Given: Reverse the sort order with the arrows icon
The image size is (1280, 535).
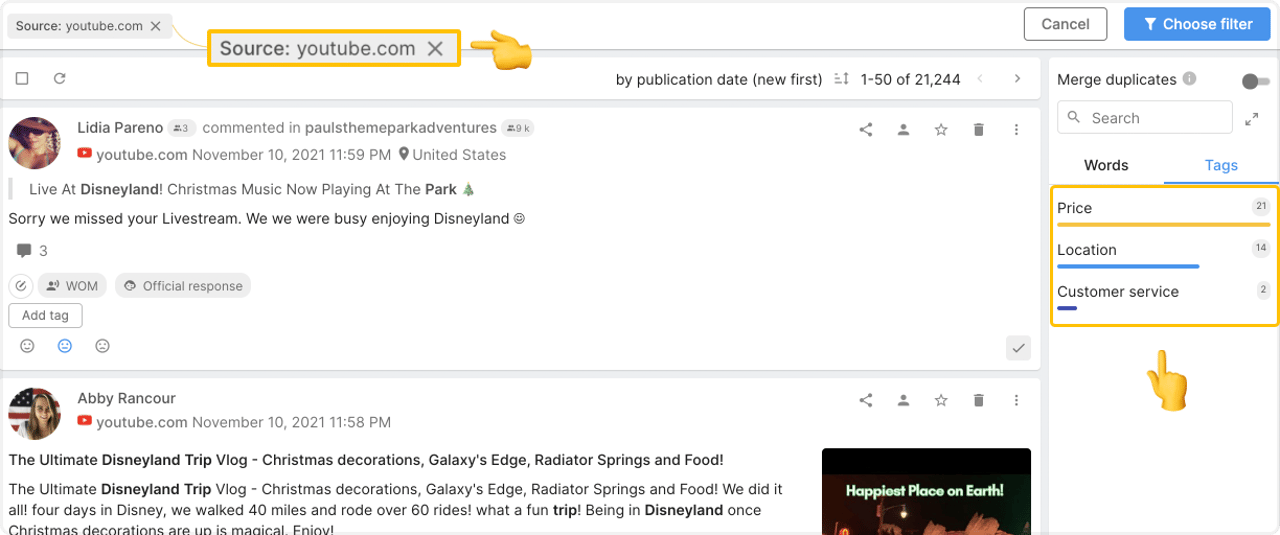Looking at the screenshot, I should point(841,79).
